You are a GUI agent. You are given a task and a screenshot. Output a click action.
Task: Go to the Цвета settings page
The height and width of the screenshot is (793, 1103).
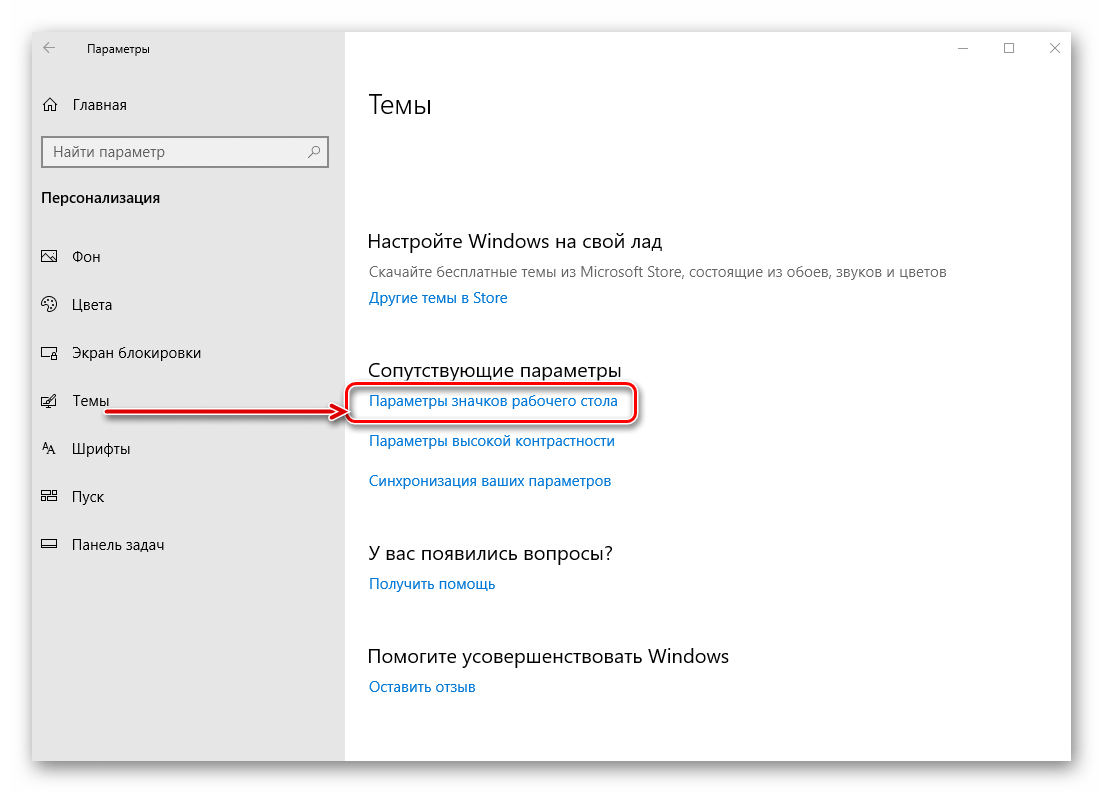92,305
